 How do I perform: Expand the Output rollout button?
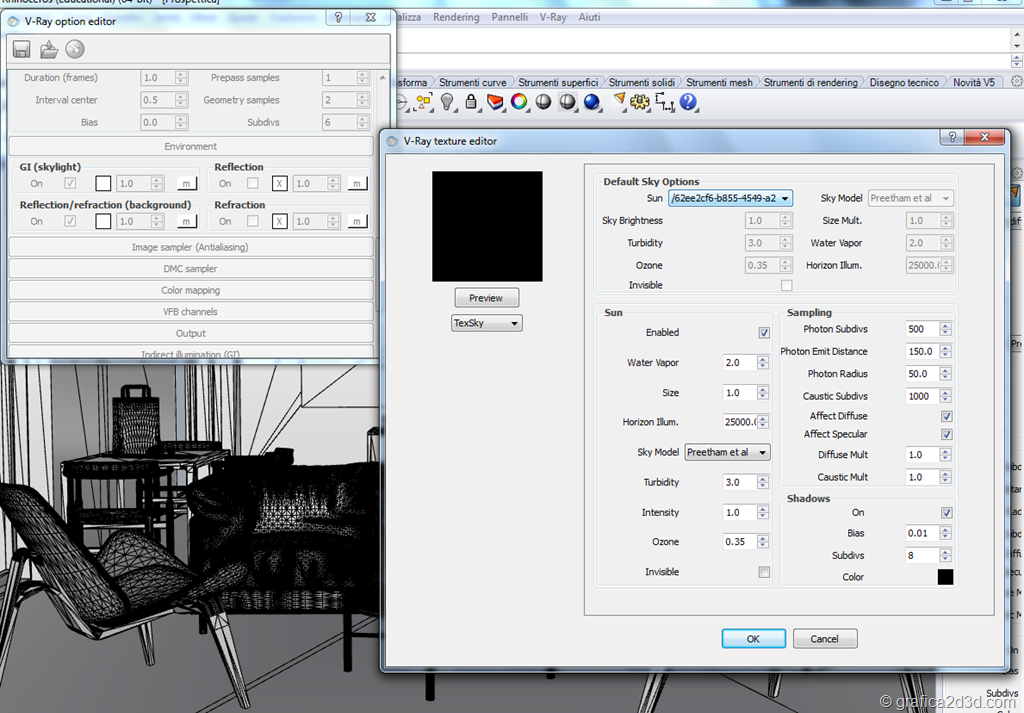coord(190,333)
